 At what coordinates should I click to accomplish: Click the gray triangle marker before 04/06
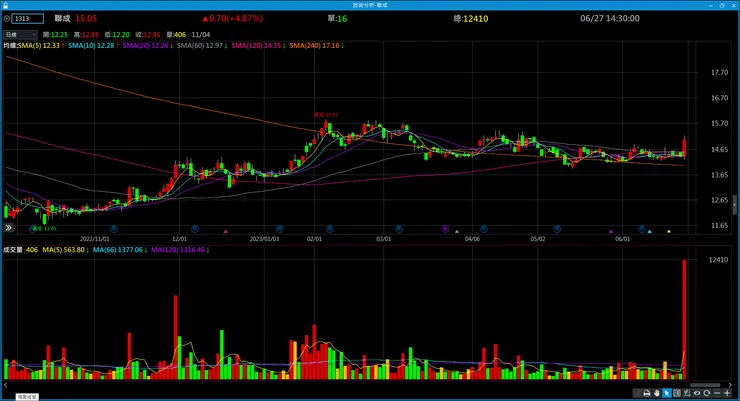(457, 231)
